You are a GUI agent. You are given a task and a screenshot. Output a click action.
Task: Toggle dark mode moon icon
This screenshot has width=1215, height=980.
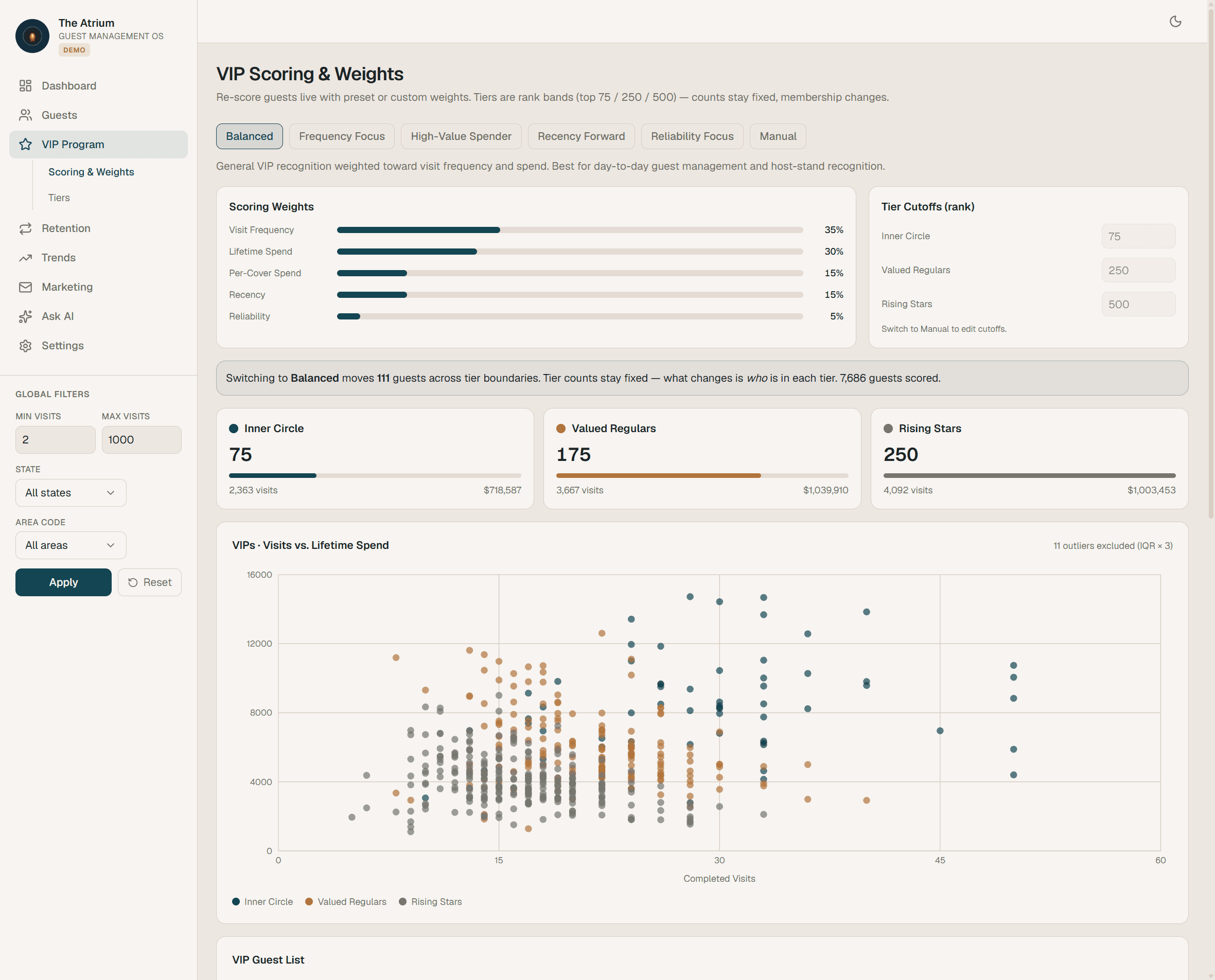(x=1175, y=22)
